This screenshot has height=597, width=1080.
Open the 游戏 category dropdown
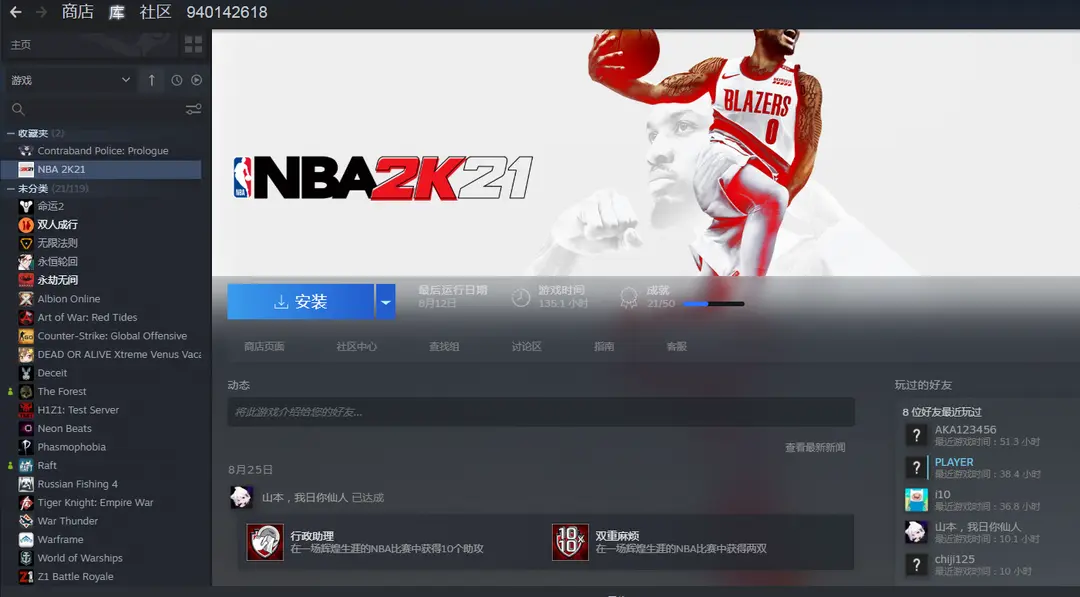(70, 81)
